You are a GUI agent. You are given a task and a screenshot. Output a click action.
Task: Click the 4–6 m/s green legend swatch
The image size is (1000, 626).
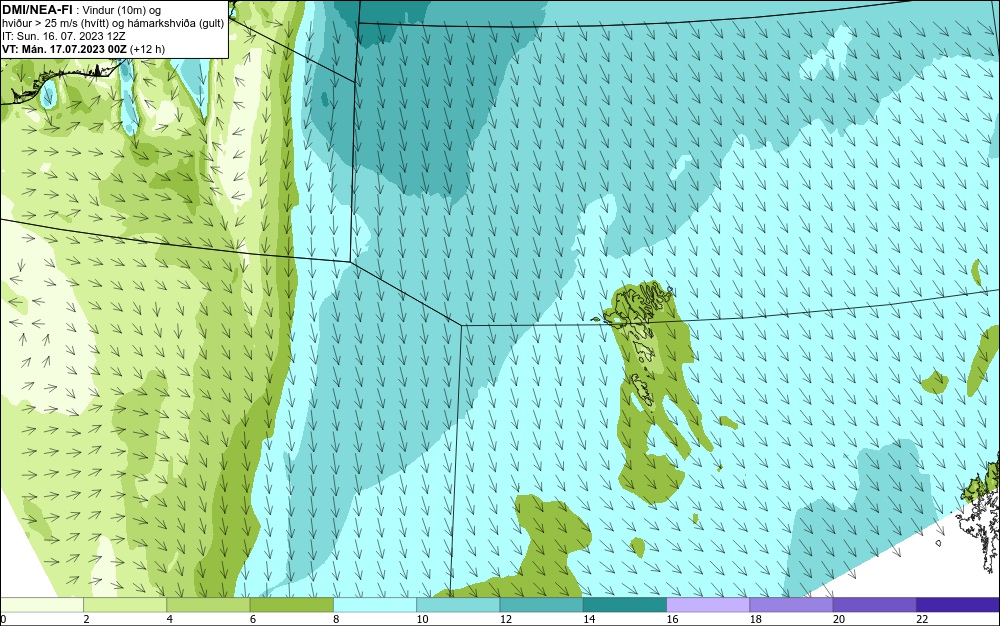[208, 605]
